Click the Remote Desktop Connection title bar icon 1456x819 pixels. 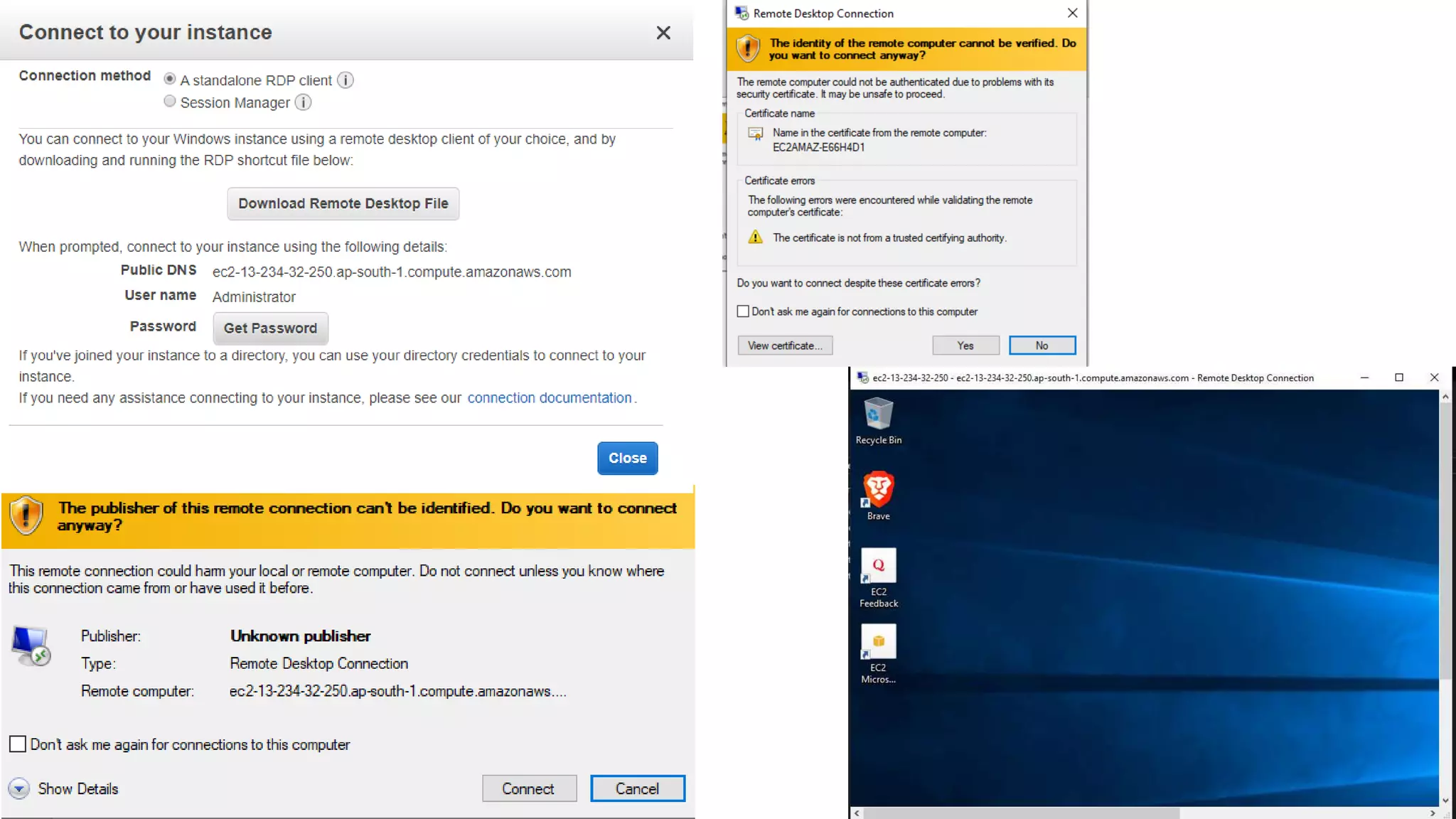742,14
